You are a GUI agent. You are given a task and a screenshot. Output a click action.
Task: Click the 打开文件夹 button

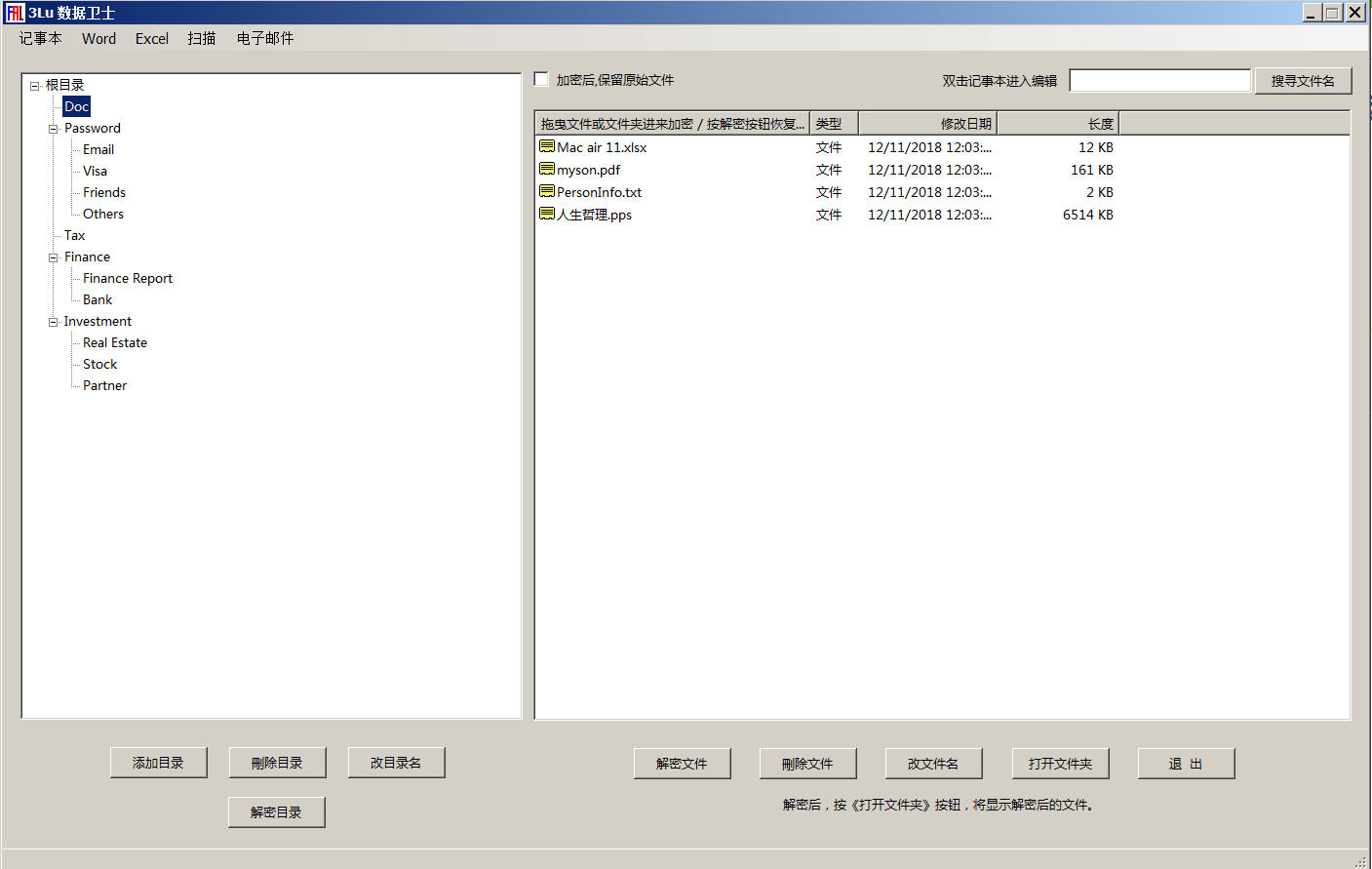1060,764
